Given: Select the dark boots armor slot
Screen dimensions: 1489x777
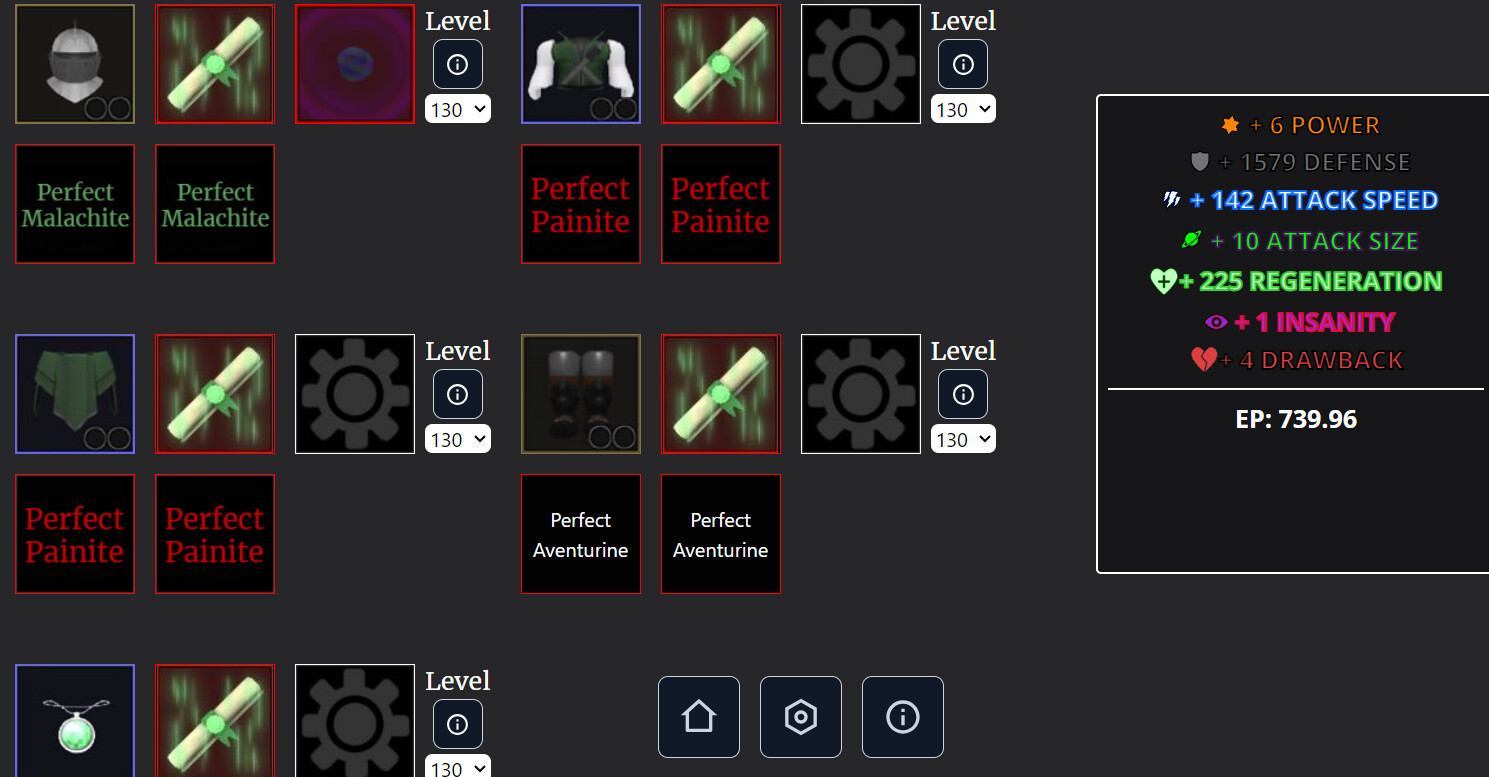Looking at the screenshot, I should [581, 394].
